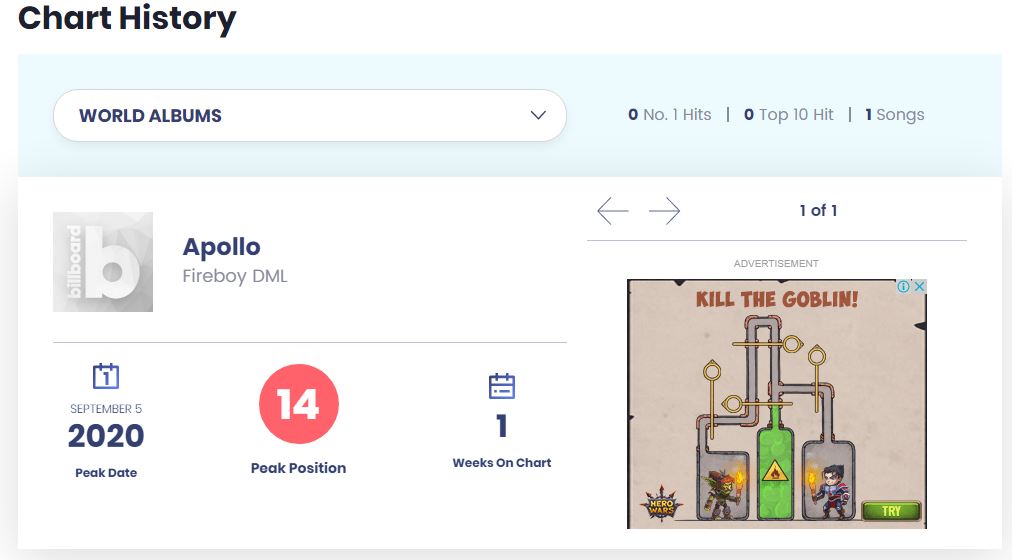Close the advertisement with the X icon
Screen dimensions: 1012x560
point(919,286)
